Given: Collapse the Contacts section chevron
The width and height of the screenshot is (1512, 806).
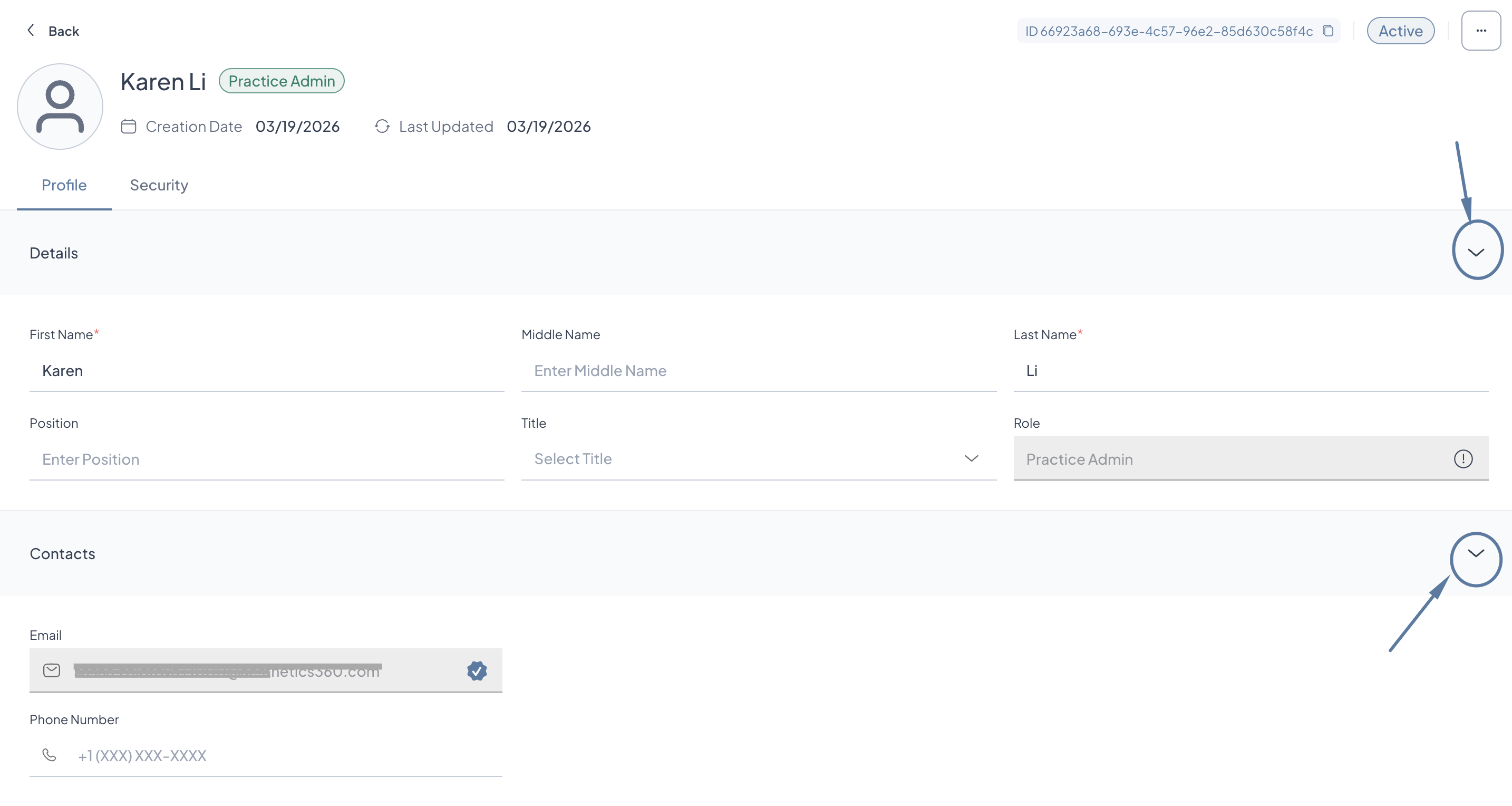Looking at the screenshot, I should 1476,553.
